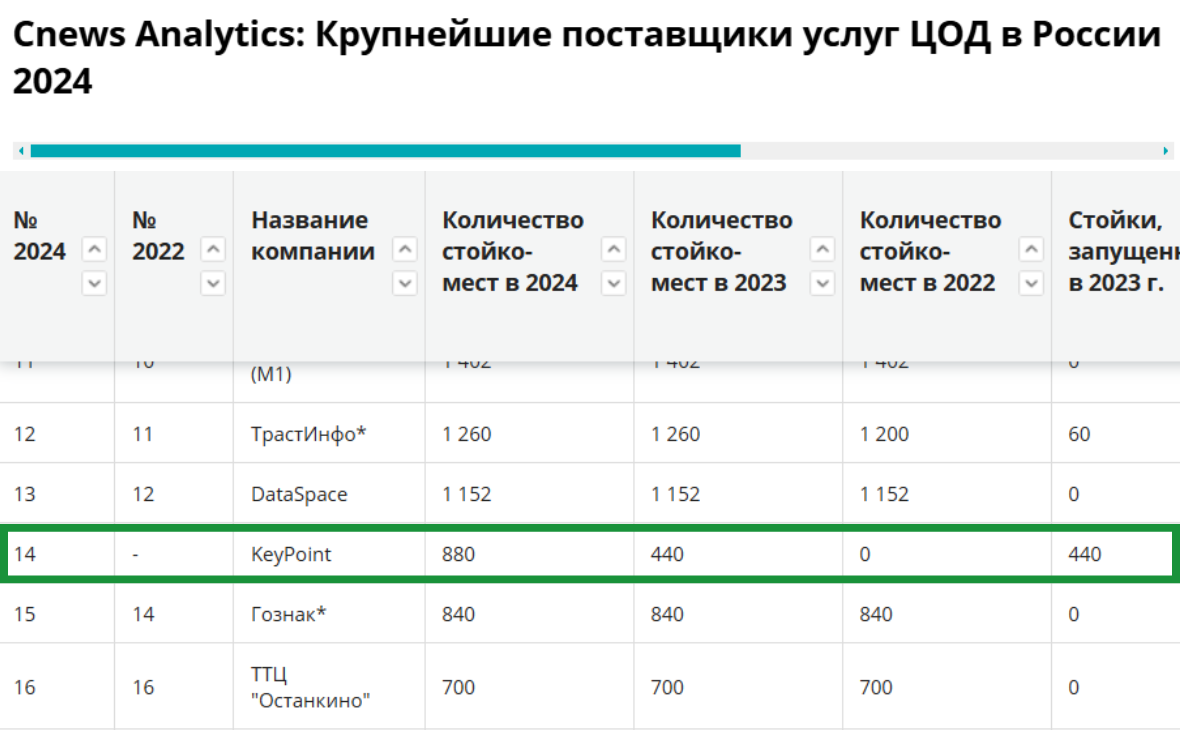
Task: Click launched racks 0 for ТТЦ Останкино
Action: click(x=1074, y=687)
